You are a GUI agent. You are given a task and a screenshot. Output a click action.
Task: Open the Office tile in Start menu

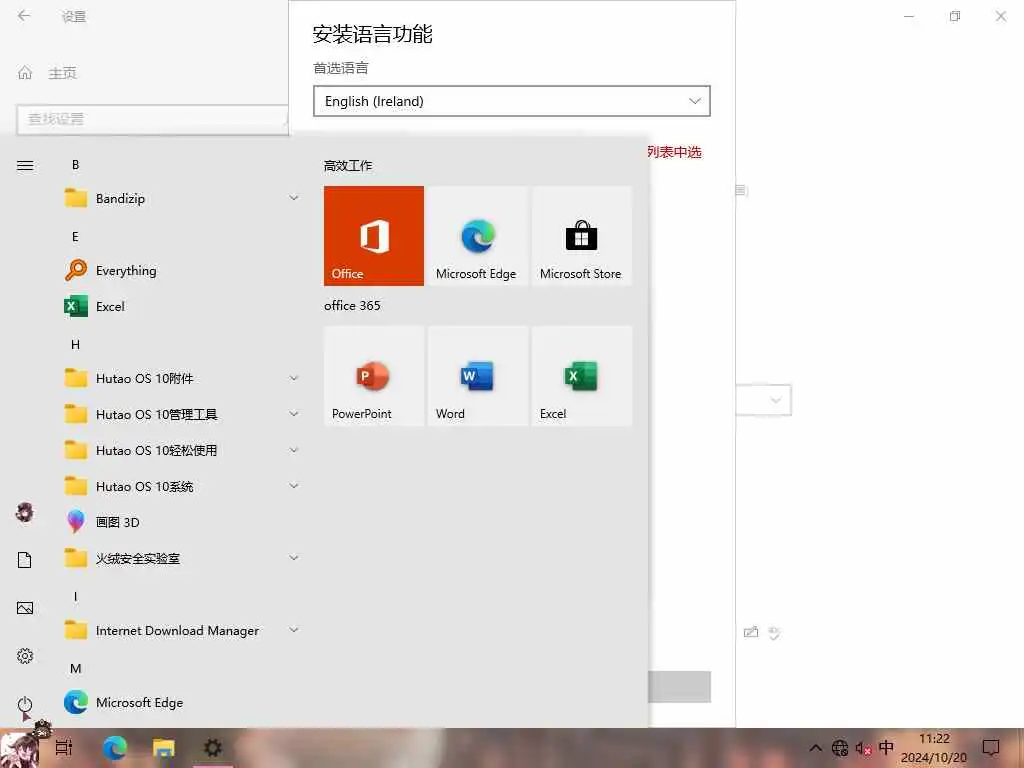point(374,236)
